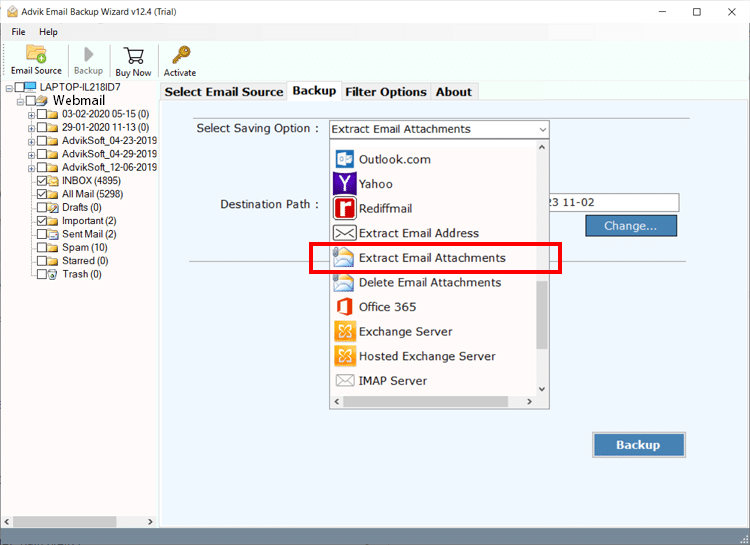This screenshot has width=750, height=545.
Task: Click the Trash bin icon
Action: tap(53, 275)
